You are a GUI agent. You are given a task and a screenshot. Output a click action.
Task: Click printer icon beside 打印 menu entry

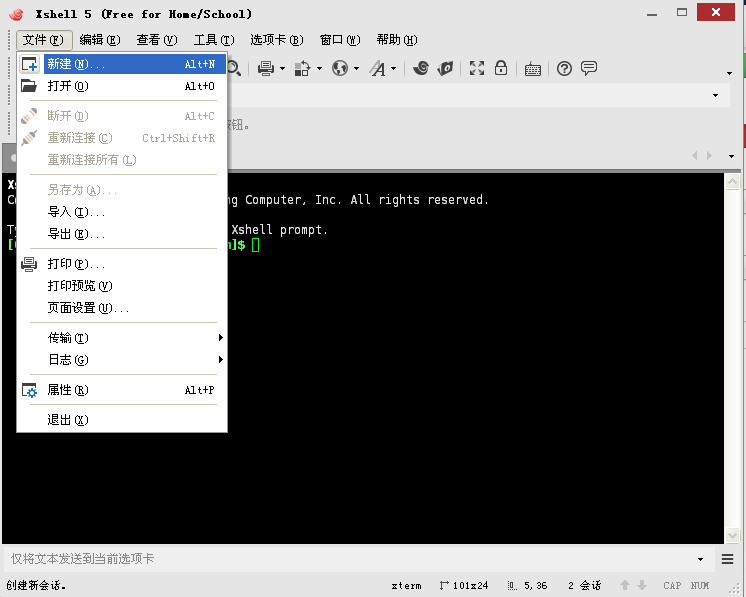point(29,264)
